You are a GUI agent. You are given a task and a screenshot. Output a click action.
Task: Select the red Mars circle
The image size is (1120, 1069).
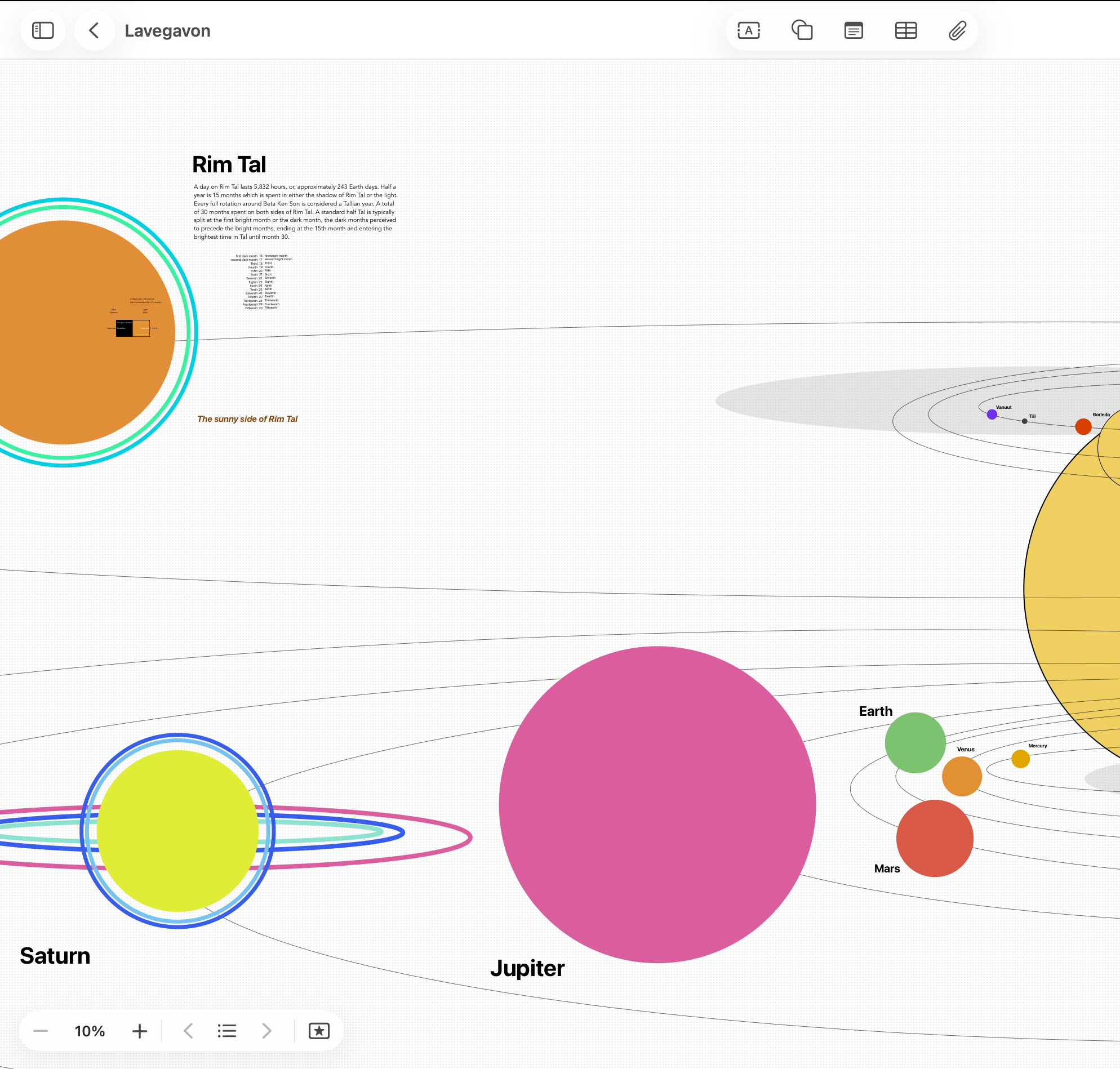(934, 838)
